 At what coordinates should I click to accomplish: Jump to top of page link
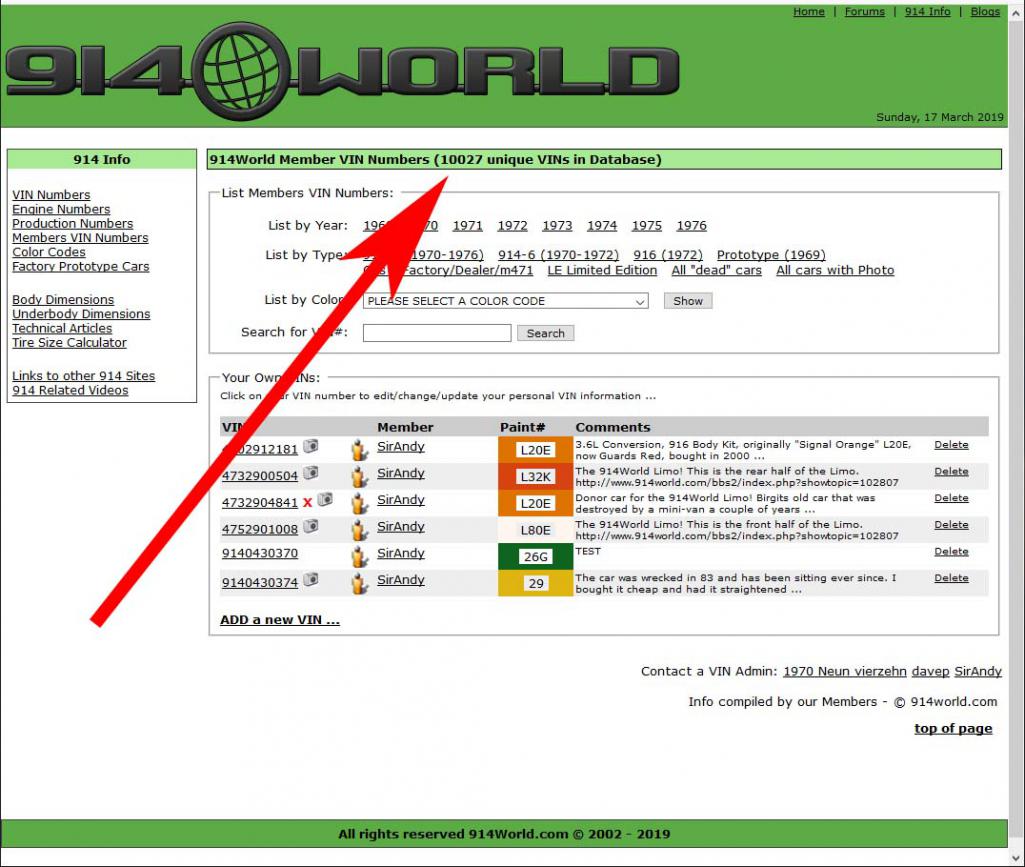click(953, 728)
